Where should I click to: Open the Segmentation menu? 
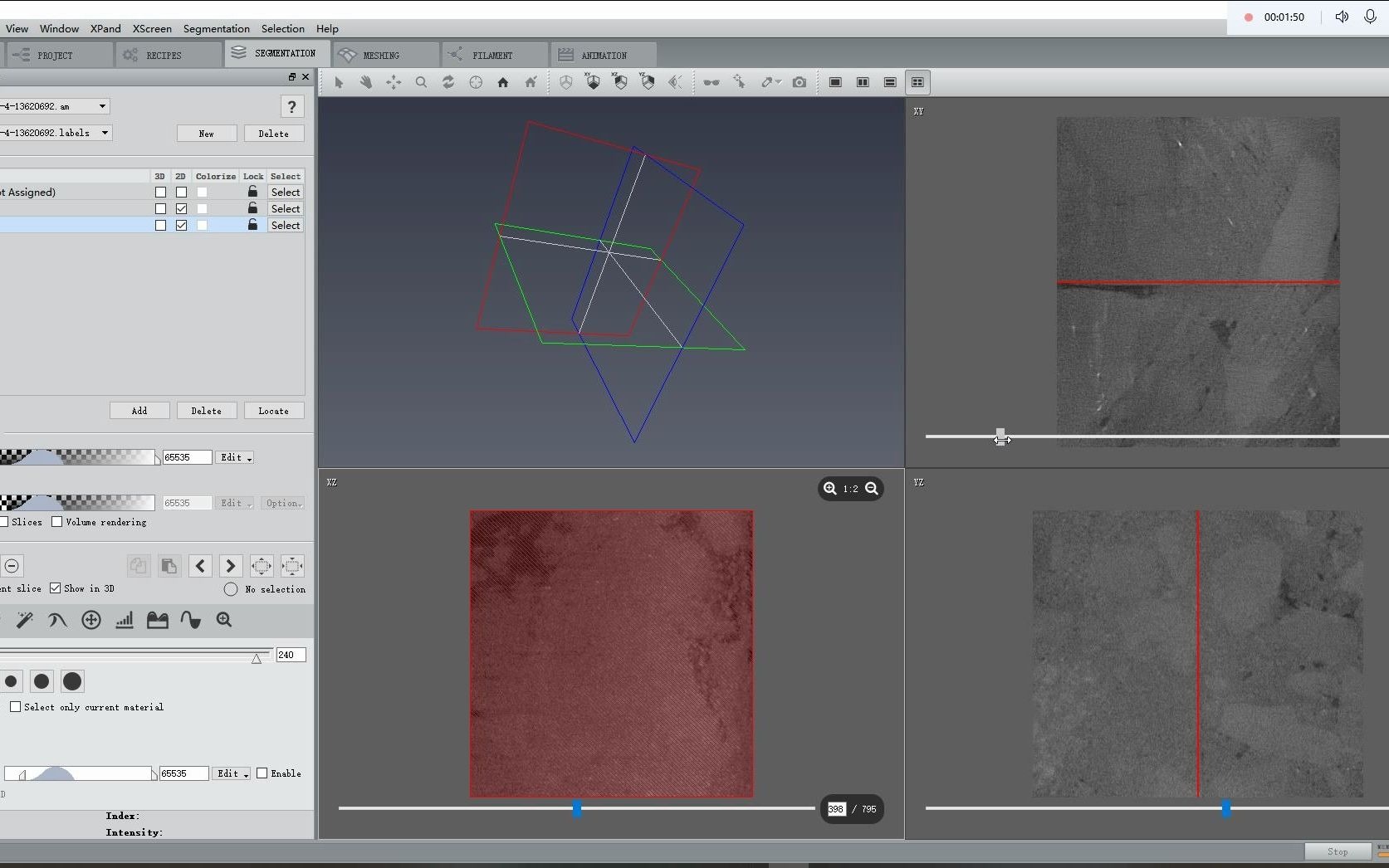point(216,28)
